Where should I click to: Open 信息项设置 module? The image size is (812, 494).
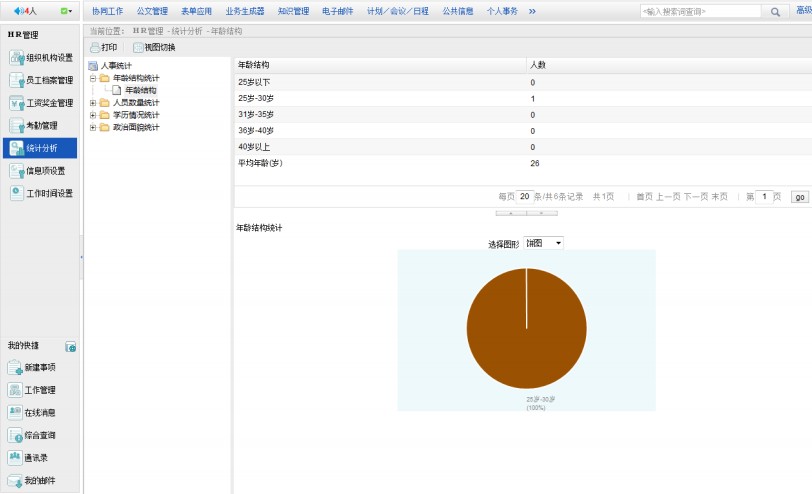click(37, 171)
